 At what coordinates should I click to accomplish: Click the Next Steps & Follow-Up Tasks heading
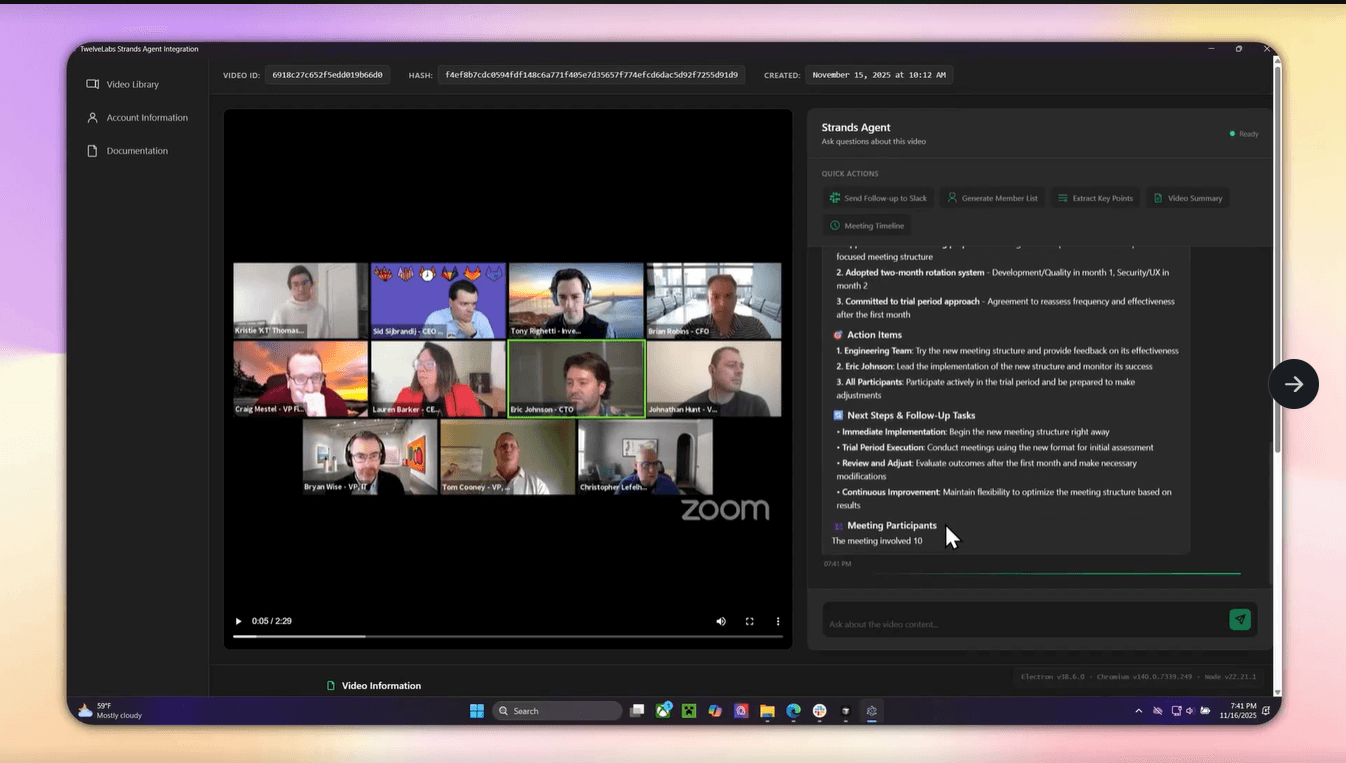911,415
